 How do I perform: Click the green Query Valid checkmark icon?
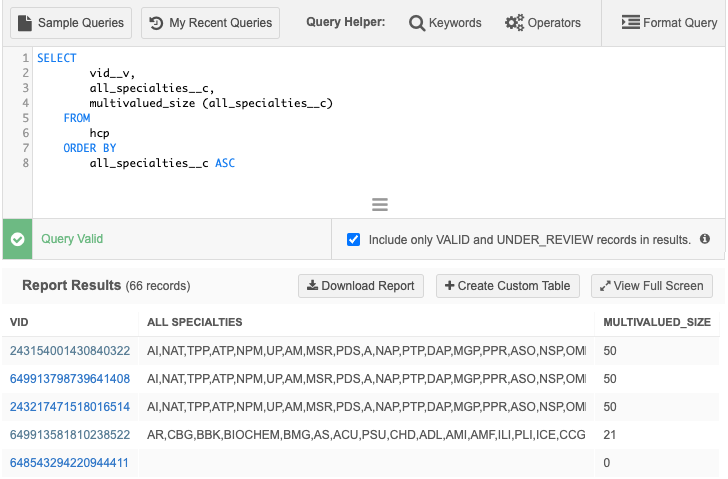click(x=17, y=240)
